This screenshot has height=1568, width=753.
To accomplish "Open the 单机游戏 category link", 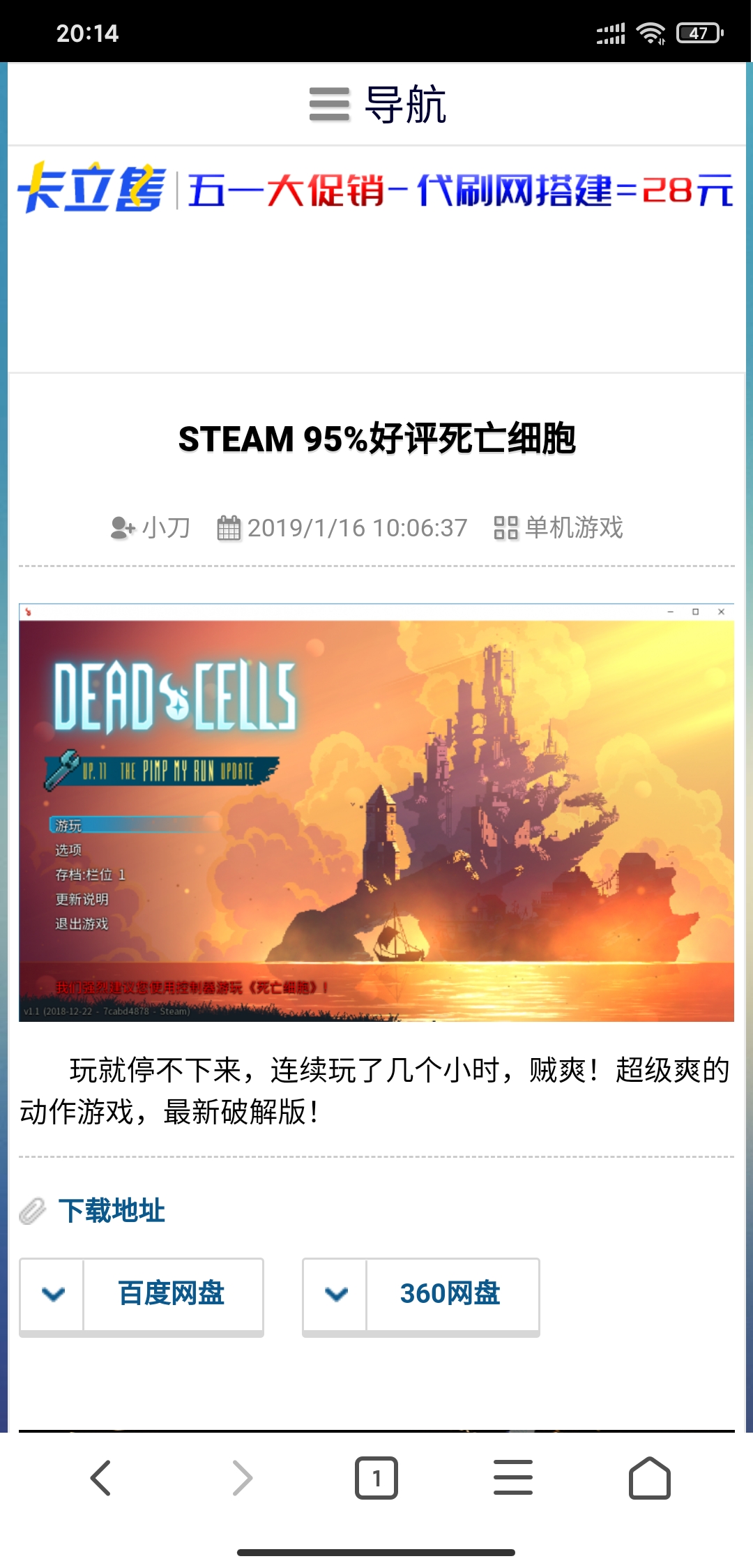I will pyautogui.click(x=574, y=527).
